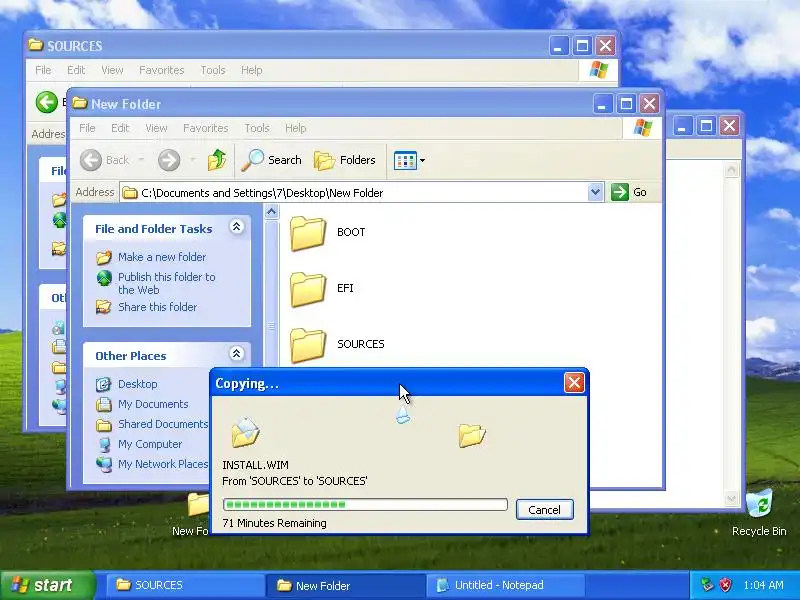
Task: Open the Back history dropdown arrow
Action: click(141, 160)
